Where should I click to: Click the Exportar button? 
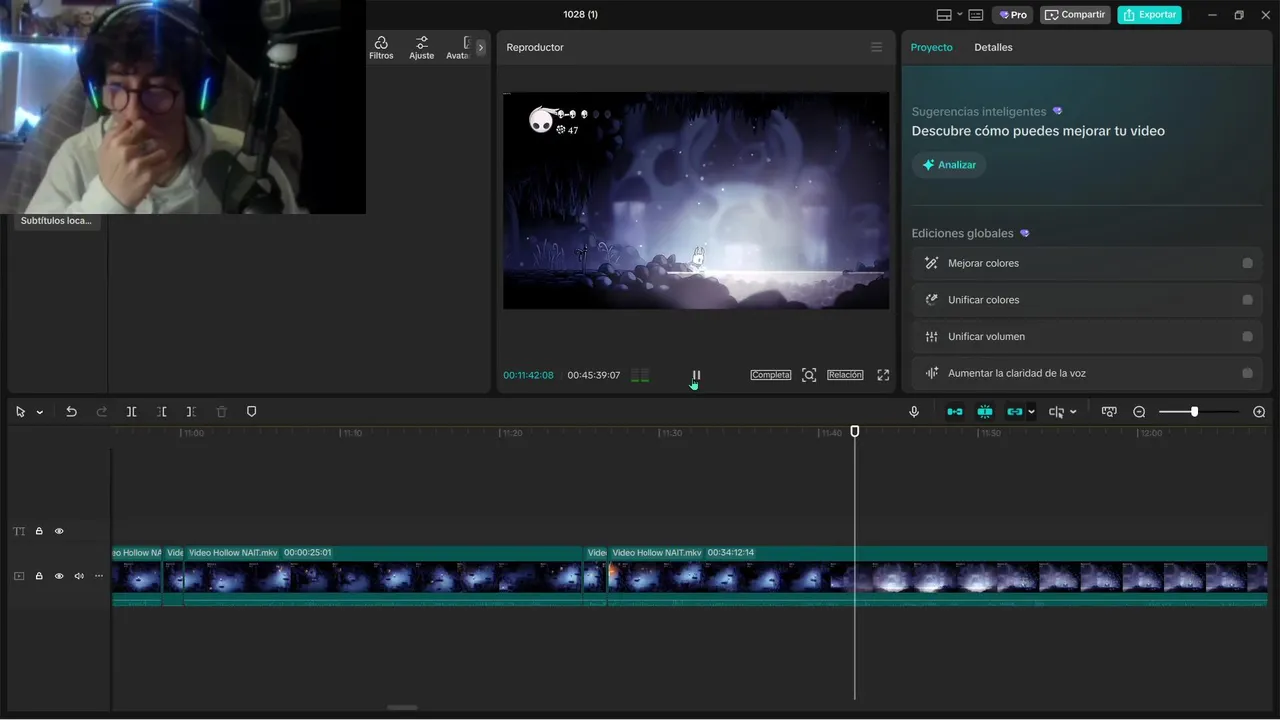[1149, 15]
